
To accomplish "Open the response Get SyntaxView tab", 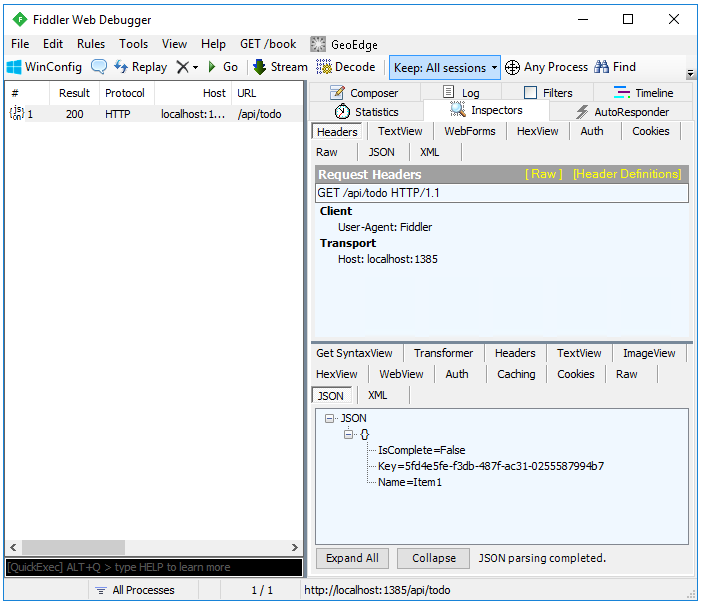I will point(354,353).
